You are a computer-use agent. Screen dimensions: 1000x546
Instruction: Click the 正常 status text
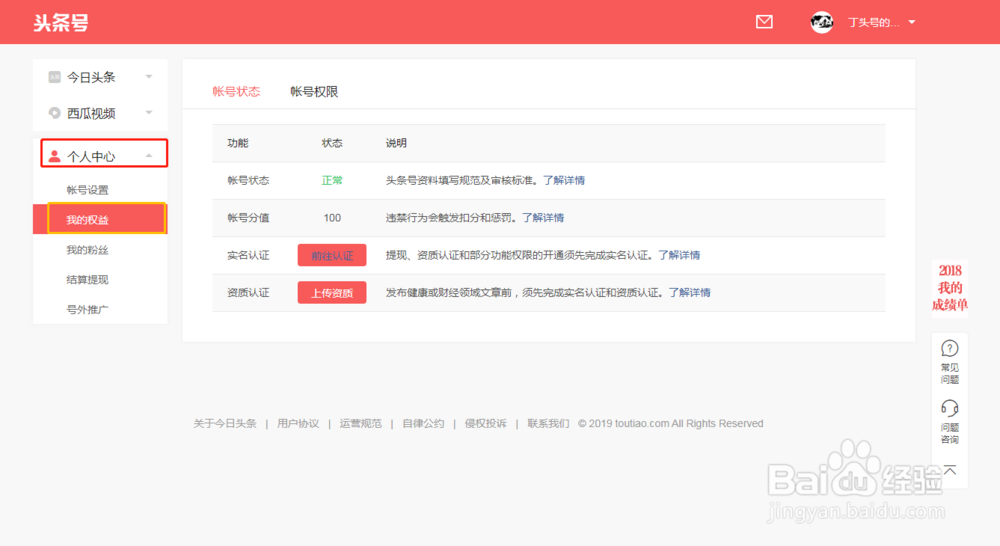click(332, 181)
